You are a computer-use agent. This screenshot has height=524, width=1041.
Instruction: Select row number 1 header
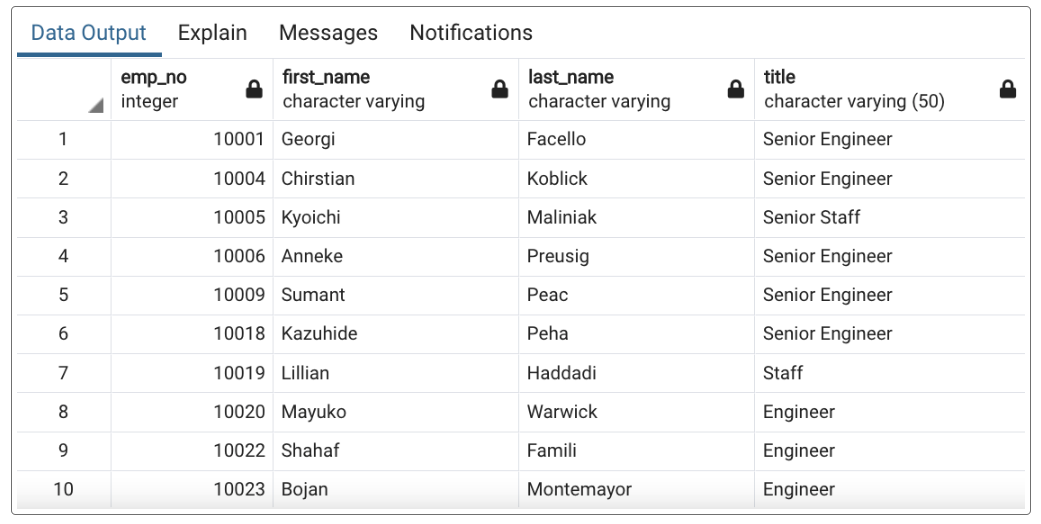click(x=64, y=139)
